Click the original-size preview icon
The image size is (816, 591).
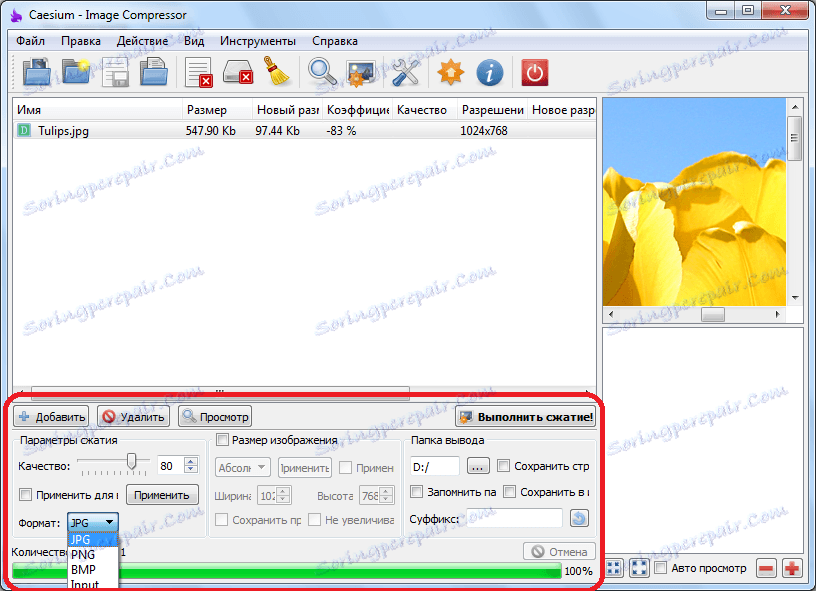click(639, 568)
